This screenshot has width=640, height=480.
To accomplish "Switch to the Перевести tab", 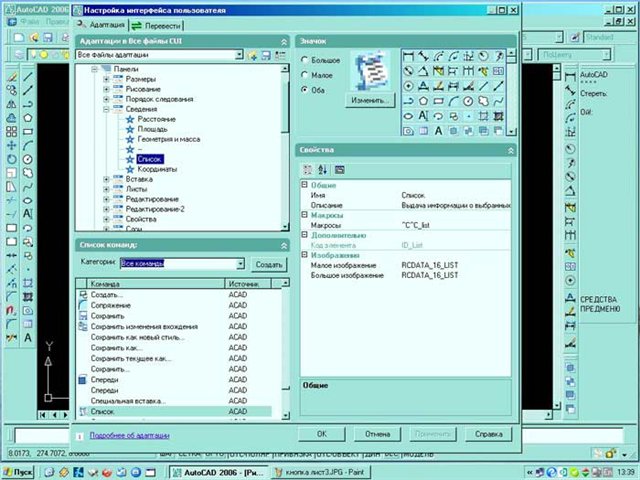I will [x=157, y=23].
